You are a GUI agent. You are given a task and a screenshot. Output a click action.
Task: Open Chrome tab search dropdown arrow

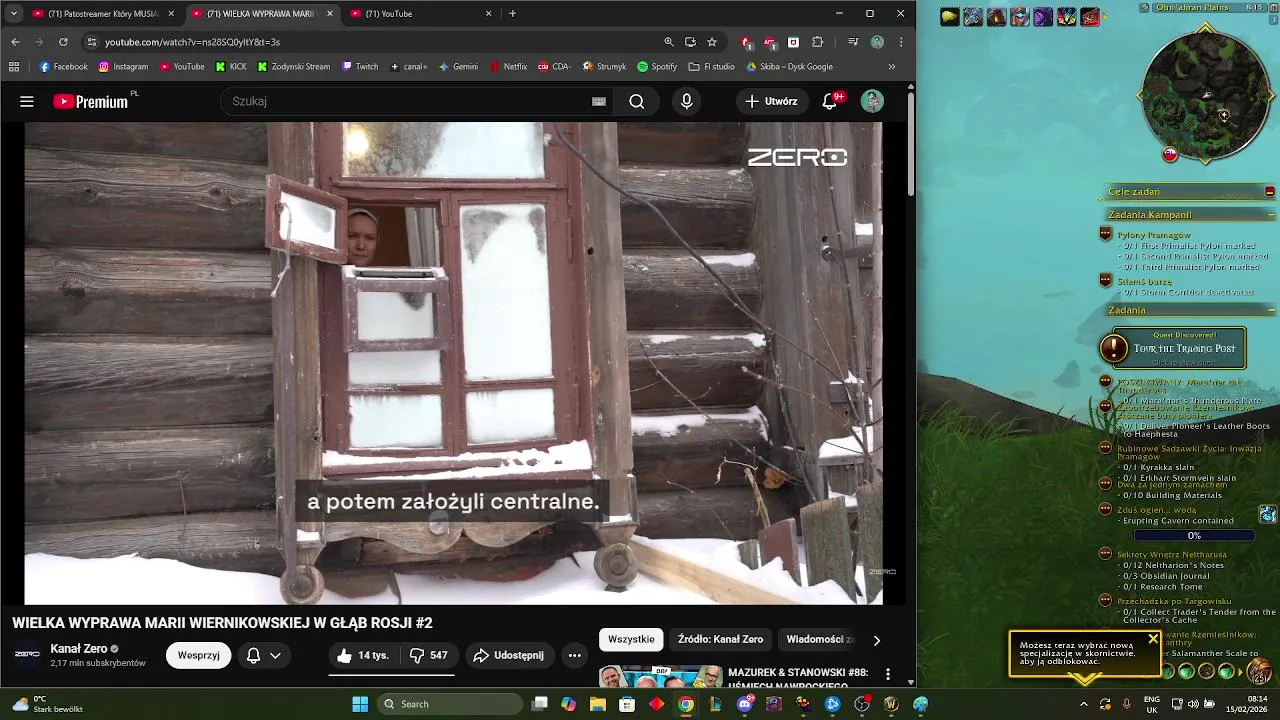click(13, 14)
